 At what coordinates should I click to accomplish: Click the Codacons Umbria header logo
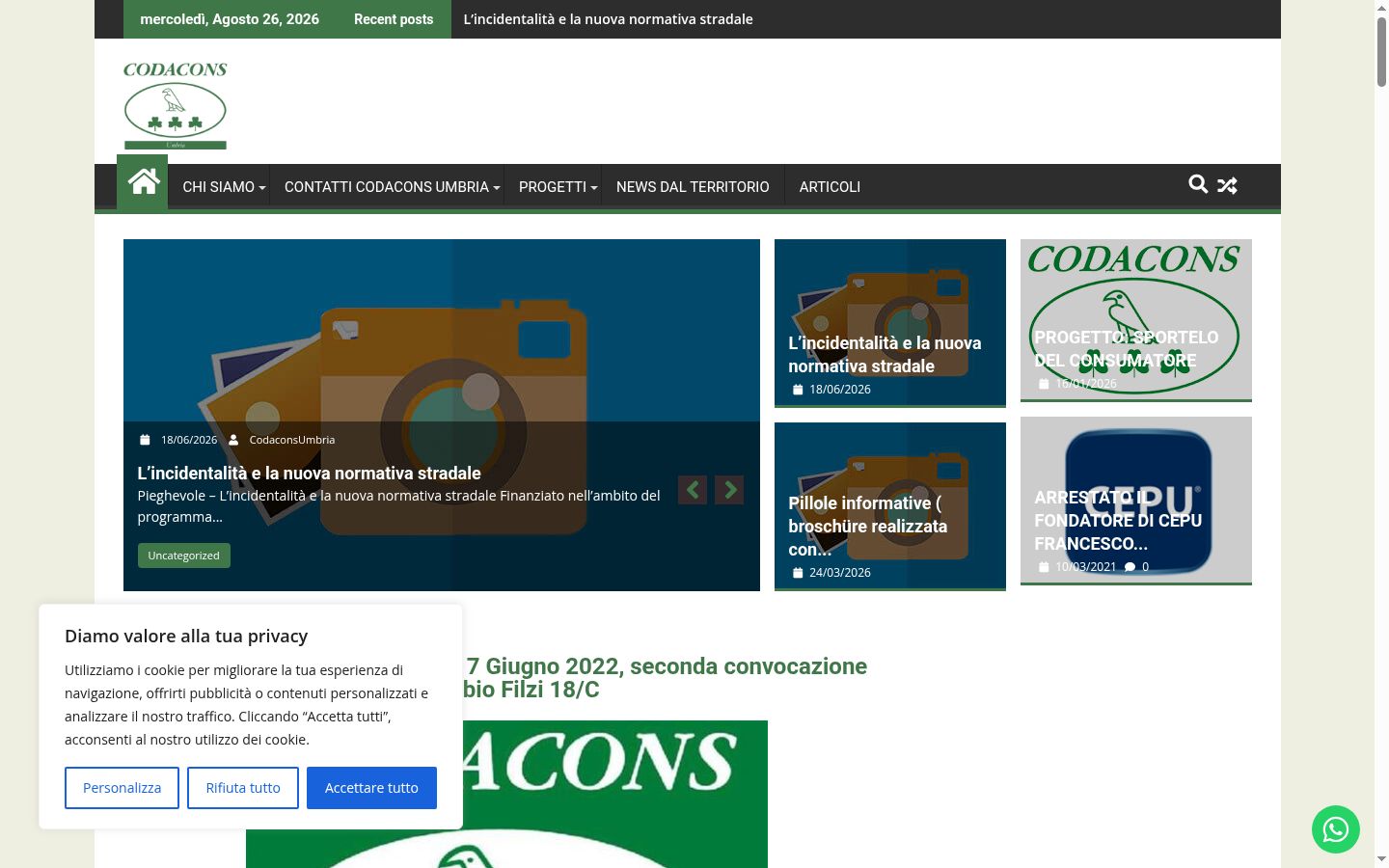[176, 105]
